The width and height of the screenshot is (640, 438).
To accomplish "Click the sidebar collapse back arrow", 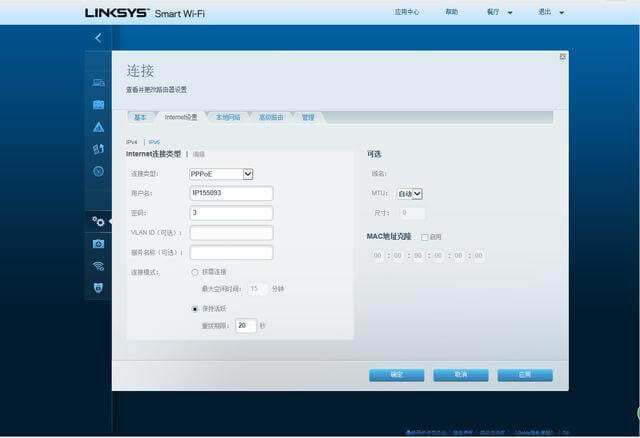I will pyautogui.click(x=98, y=38).
